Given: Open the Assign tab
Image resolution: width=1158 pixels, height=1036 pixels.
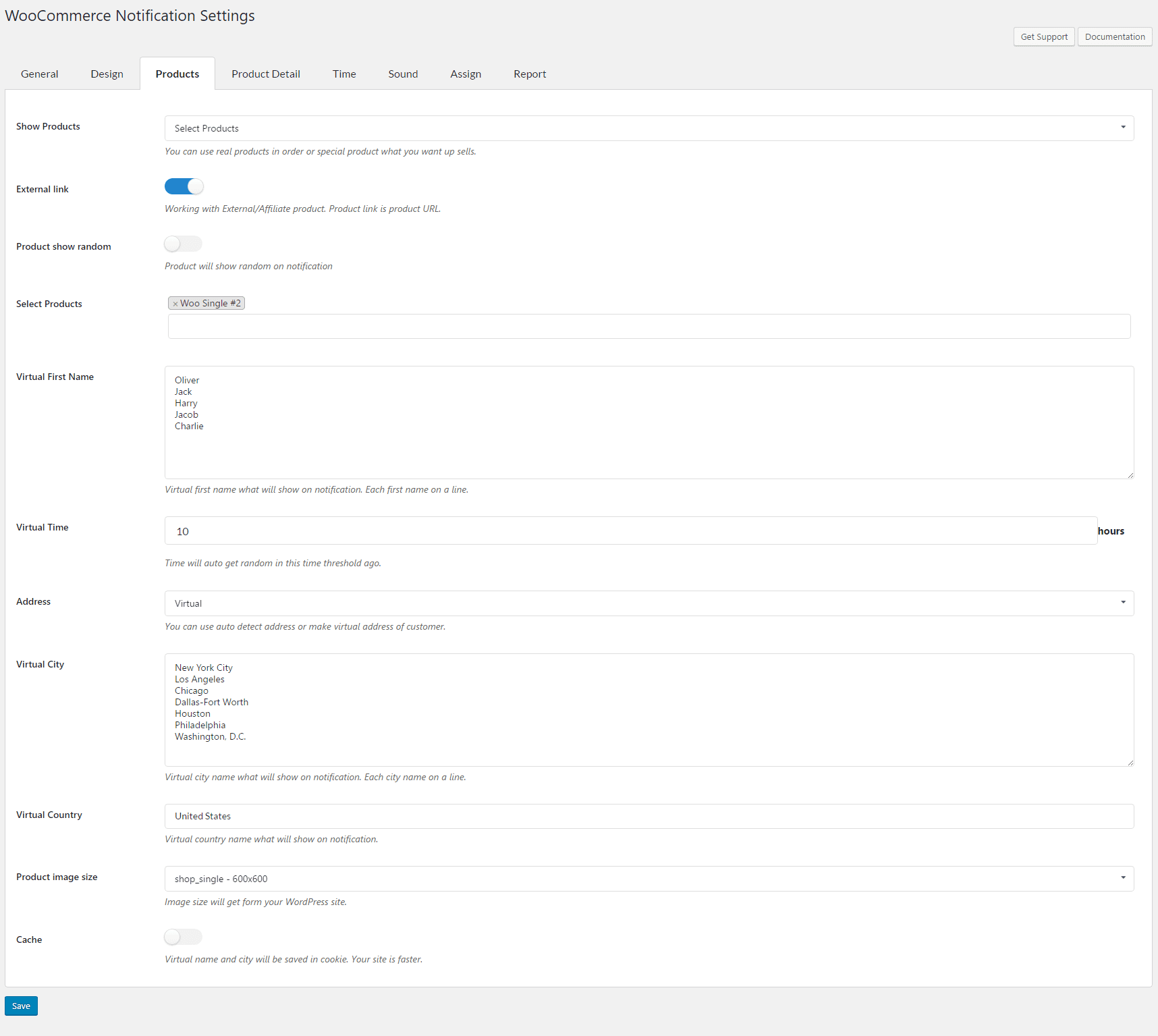Looking at the screenshot, I should [x=466, y=74].
